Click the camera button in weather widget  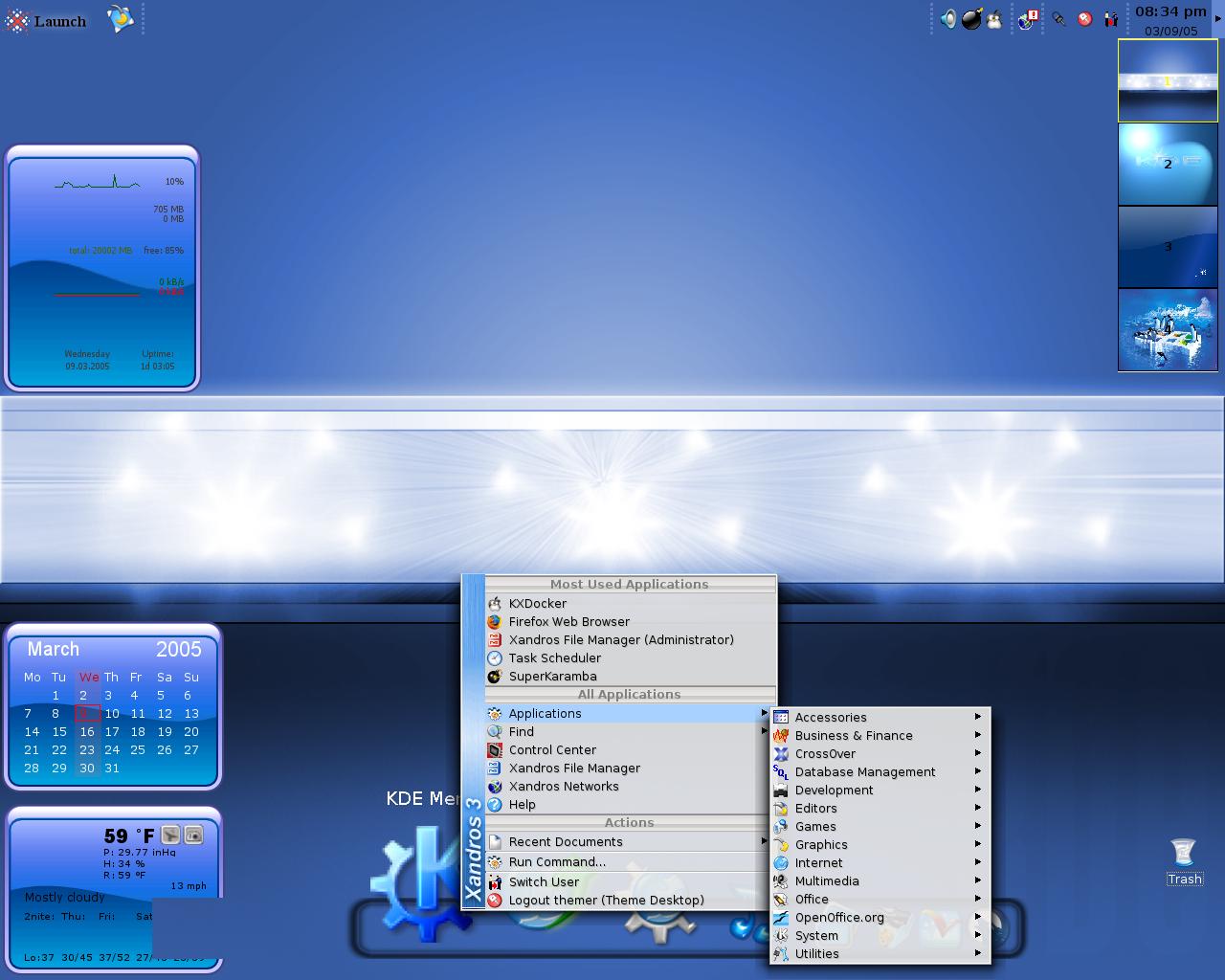[x=193, y=835]
